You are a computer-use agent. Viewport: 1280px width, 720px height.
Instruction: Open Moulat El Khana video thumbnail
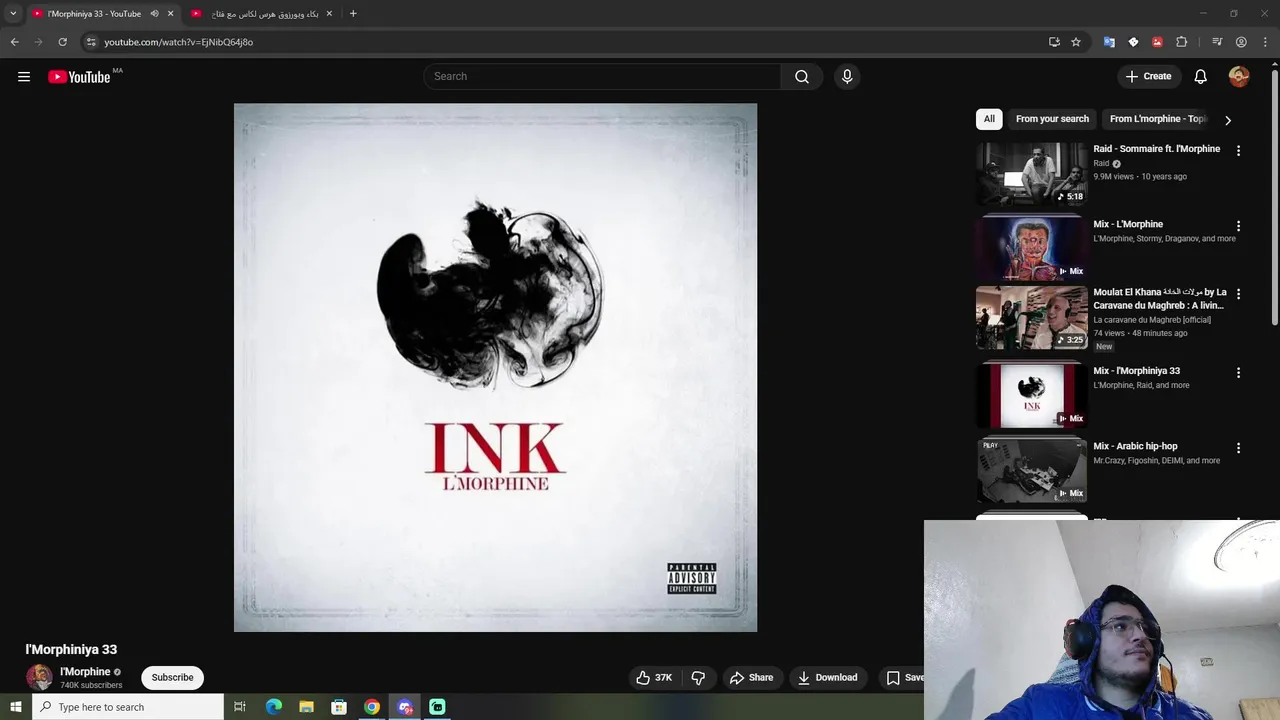point(1031,317)
